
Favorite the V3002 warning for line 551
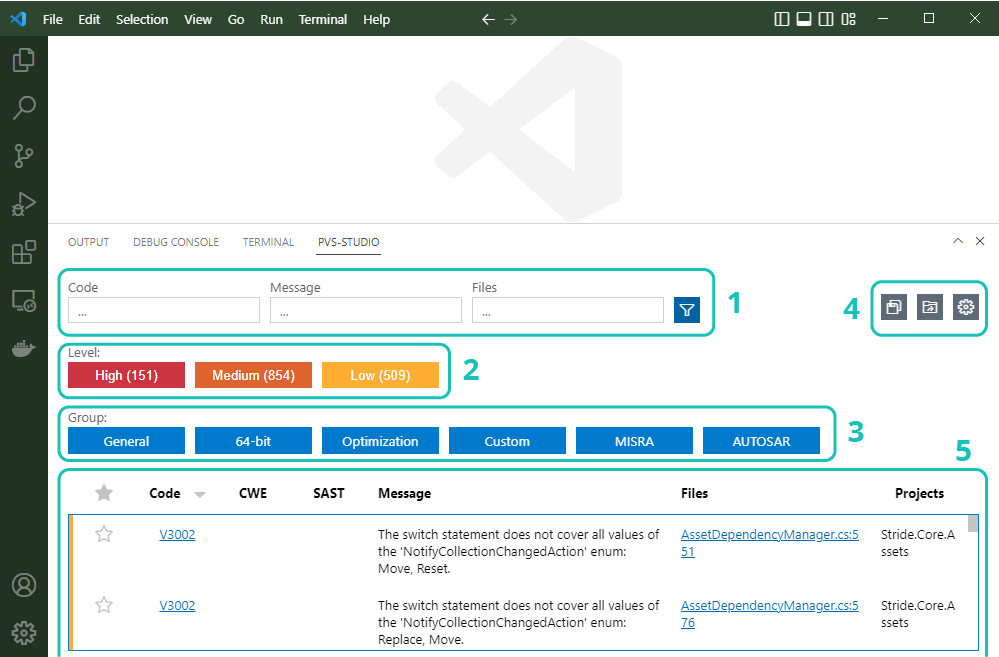click(x=104, y=534)
